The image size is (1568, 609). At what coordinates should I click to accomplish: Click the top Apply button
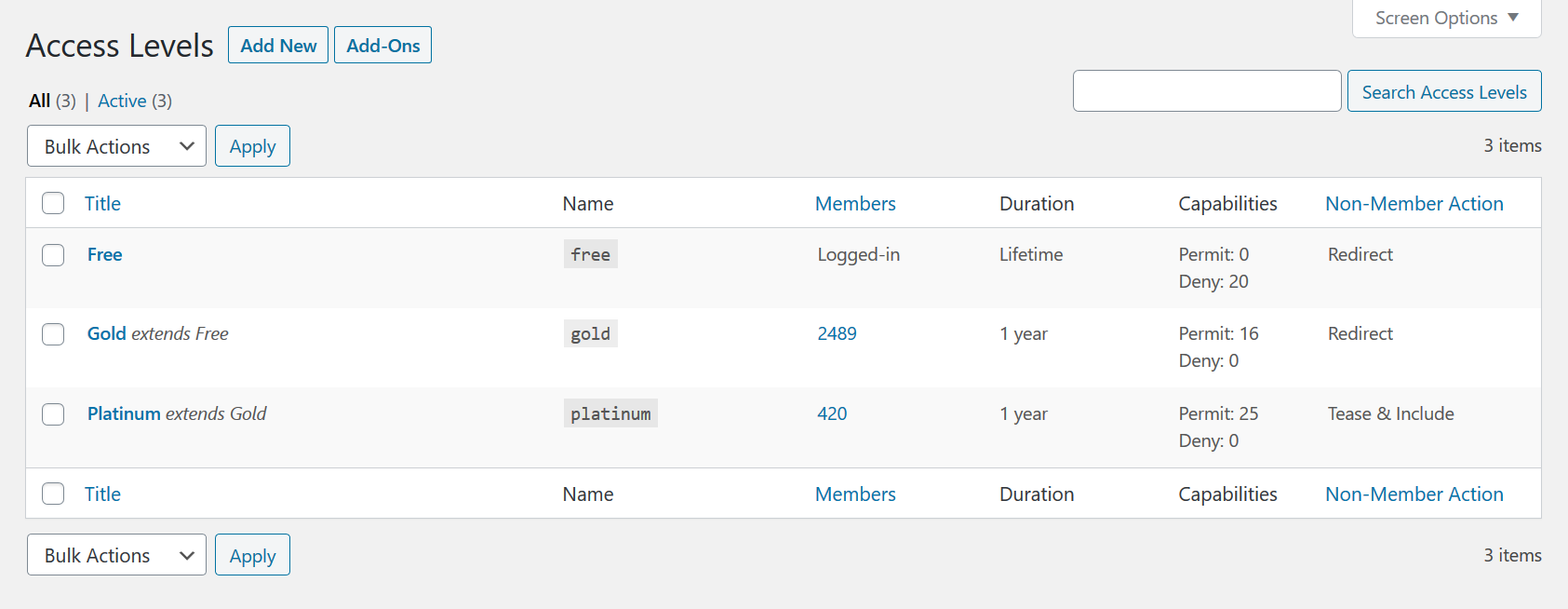(x=252, y=146)
